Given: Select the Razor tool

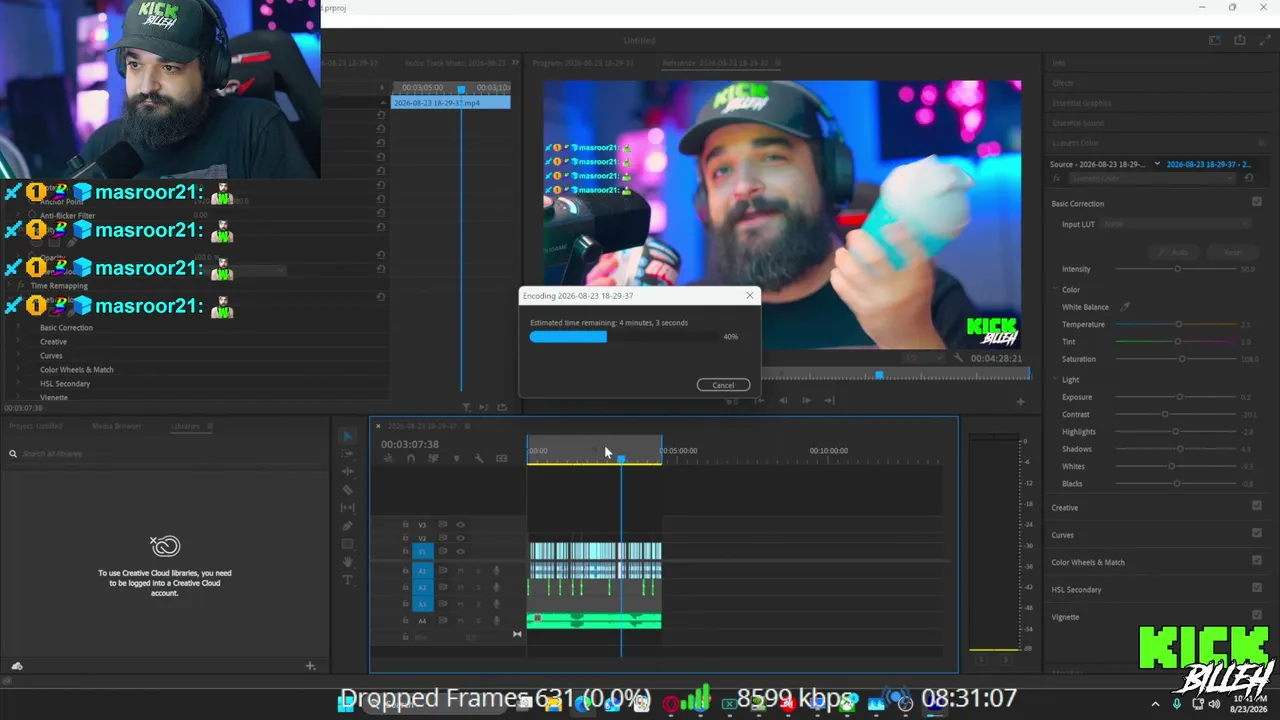Looking at the screenshot, I should click(347, 490).
